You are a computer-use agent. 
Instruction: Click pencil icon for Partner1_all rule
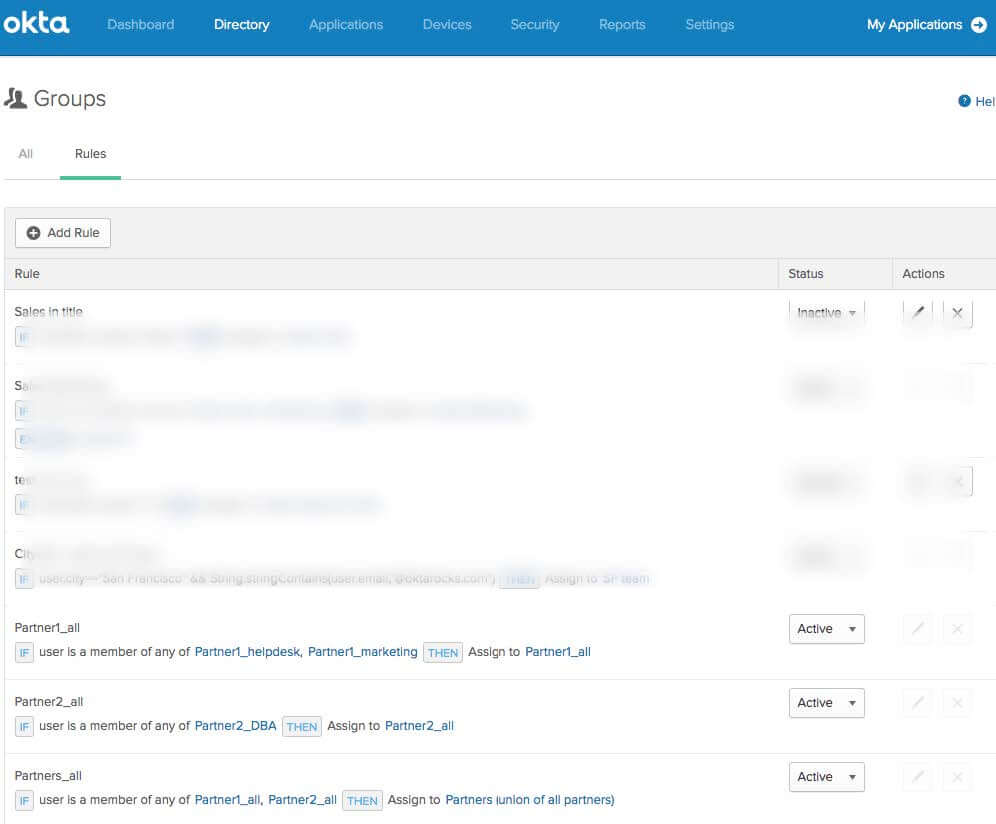point(918,629)
